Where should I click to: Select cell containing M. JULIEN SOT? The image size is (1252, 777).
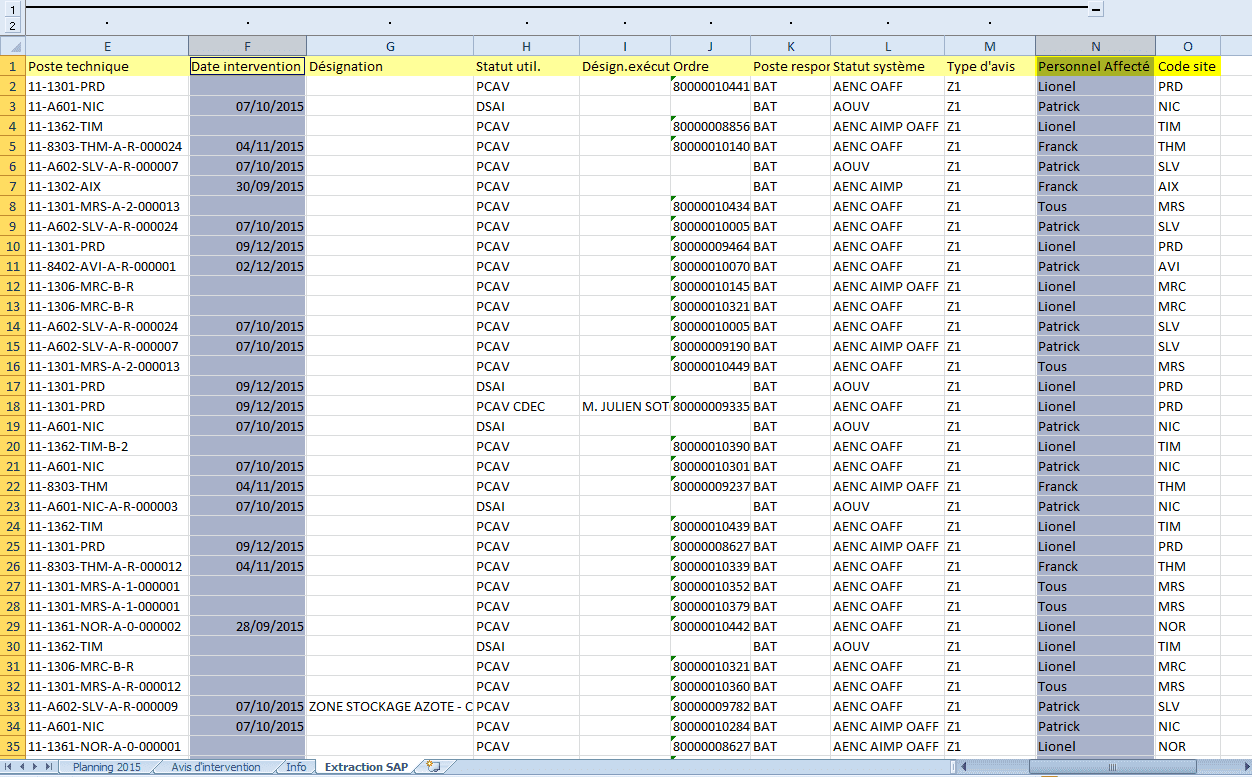(625, 406)
